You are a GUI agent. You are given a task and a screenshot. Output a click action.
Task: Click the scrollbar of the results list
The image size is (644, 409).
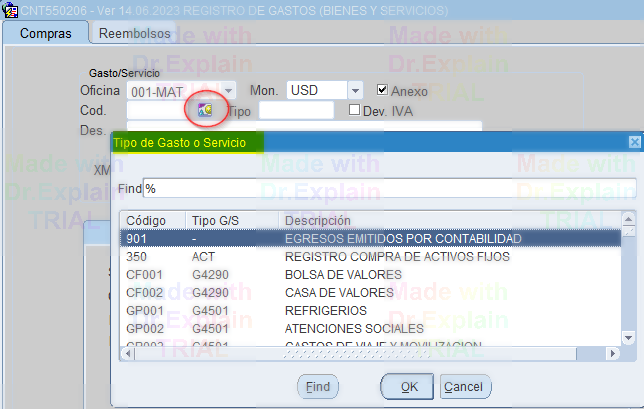pyautogui.click(x=628, y=290)
